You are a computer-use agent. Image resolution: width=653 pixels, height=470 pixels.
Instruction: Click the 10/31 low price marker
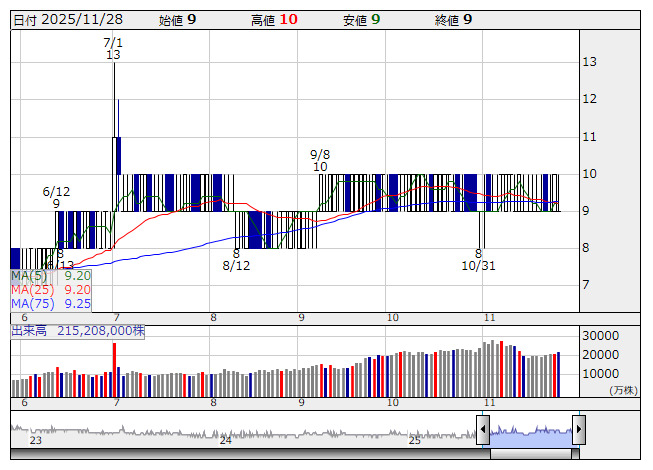point(479,260)
